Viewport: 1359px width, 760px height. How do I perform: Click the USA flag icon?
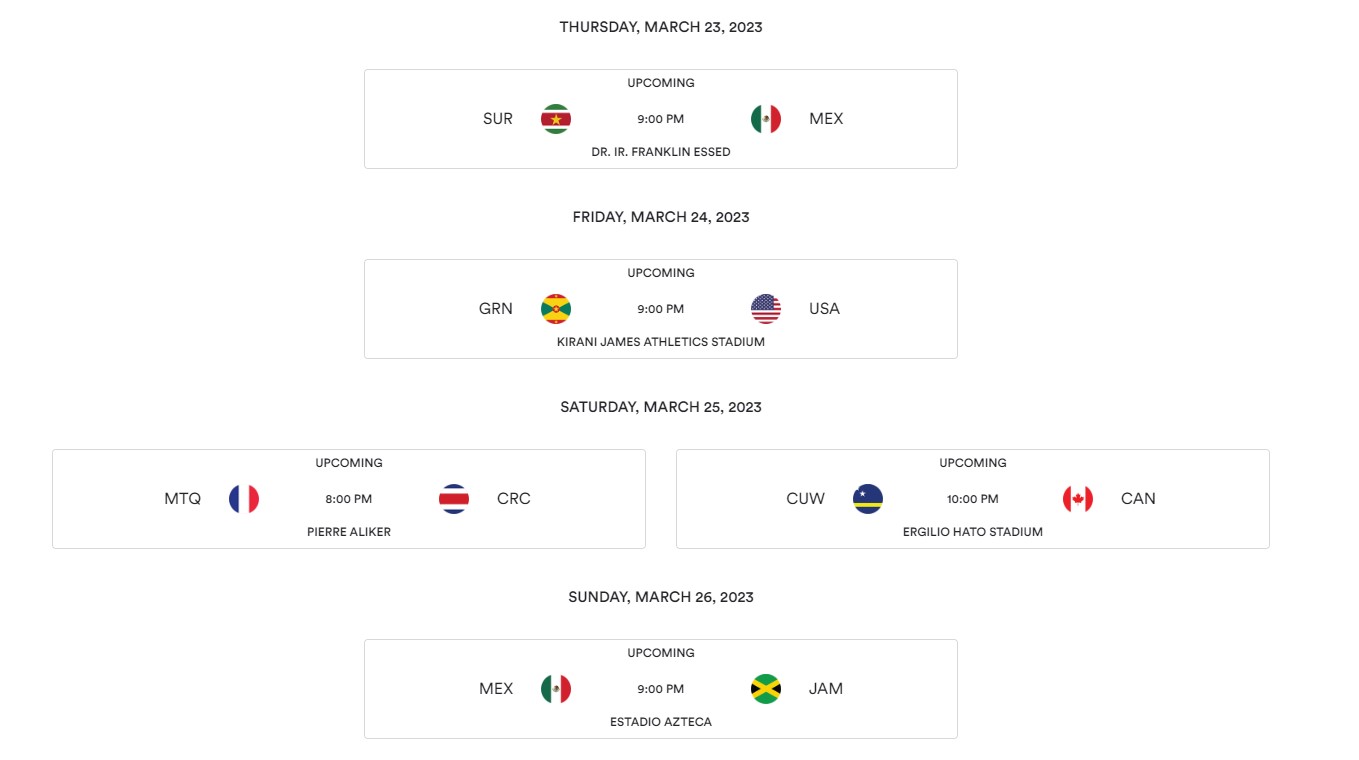[766, 309]
